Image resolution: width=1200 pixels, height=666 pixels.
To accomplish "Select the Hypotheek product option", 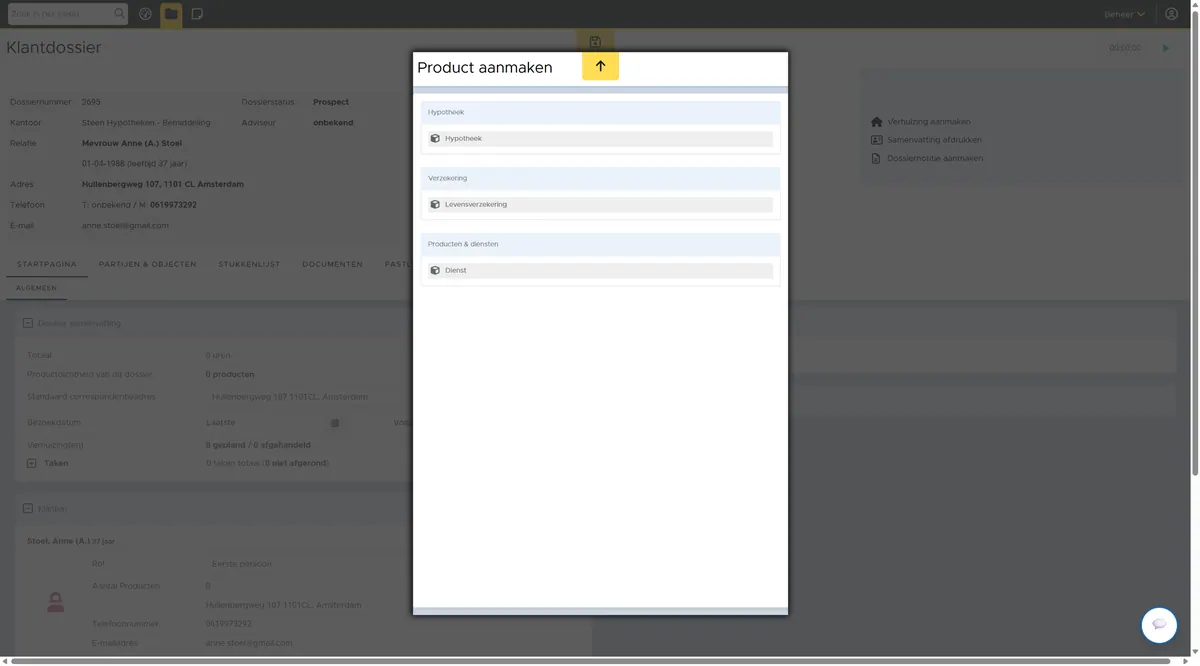I will pyautogui.click(x=600, y=139).
